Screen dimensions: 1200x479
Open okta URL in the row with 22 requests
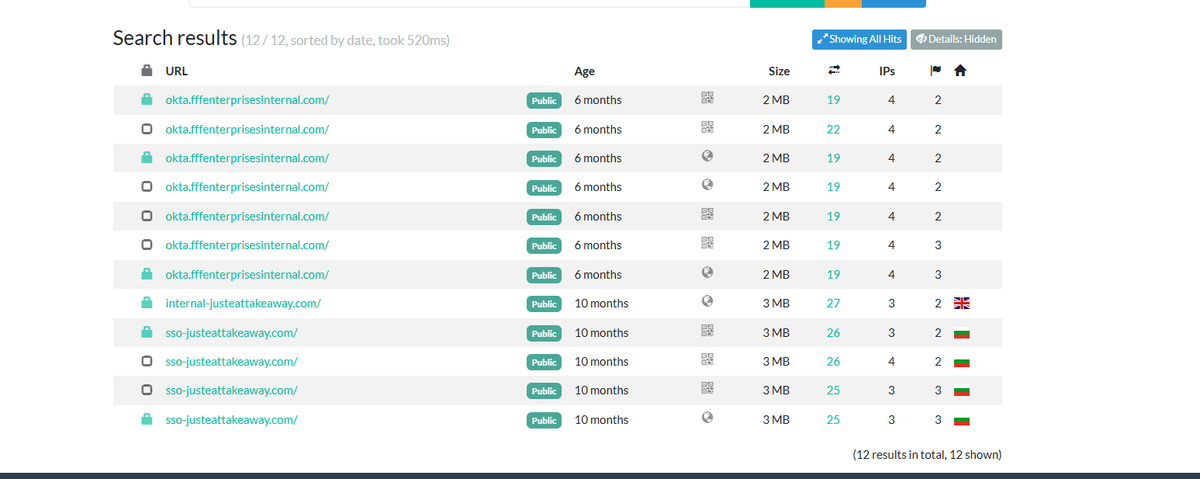247,129
